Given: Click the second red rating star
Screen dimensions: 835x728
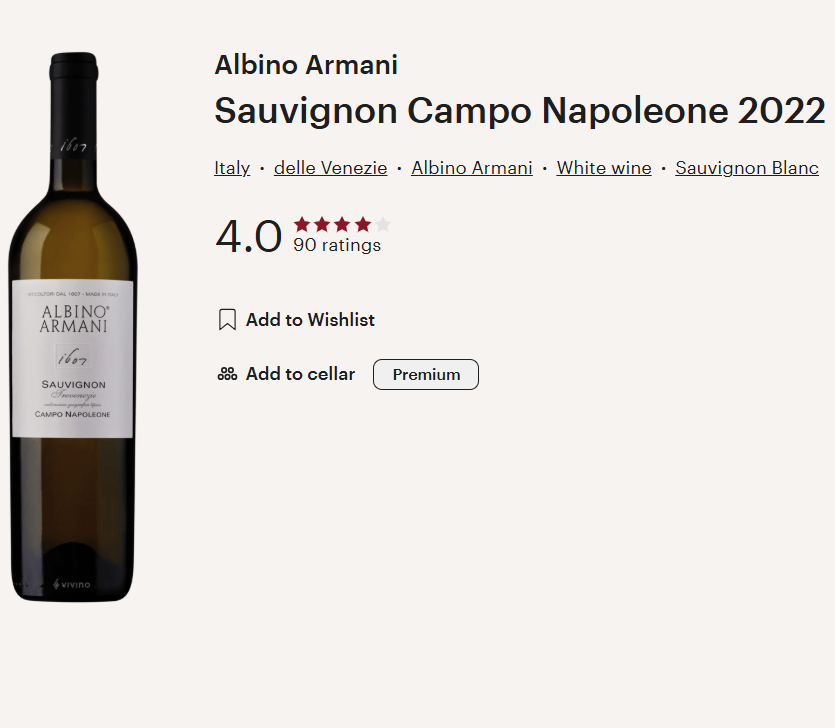Looking at the screenshot, I should [322, 224].
